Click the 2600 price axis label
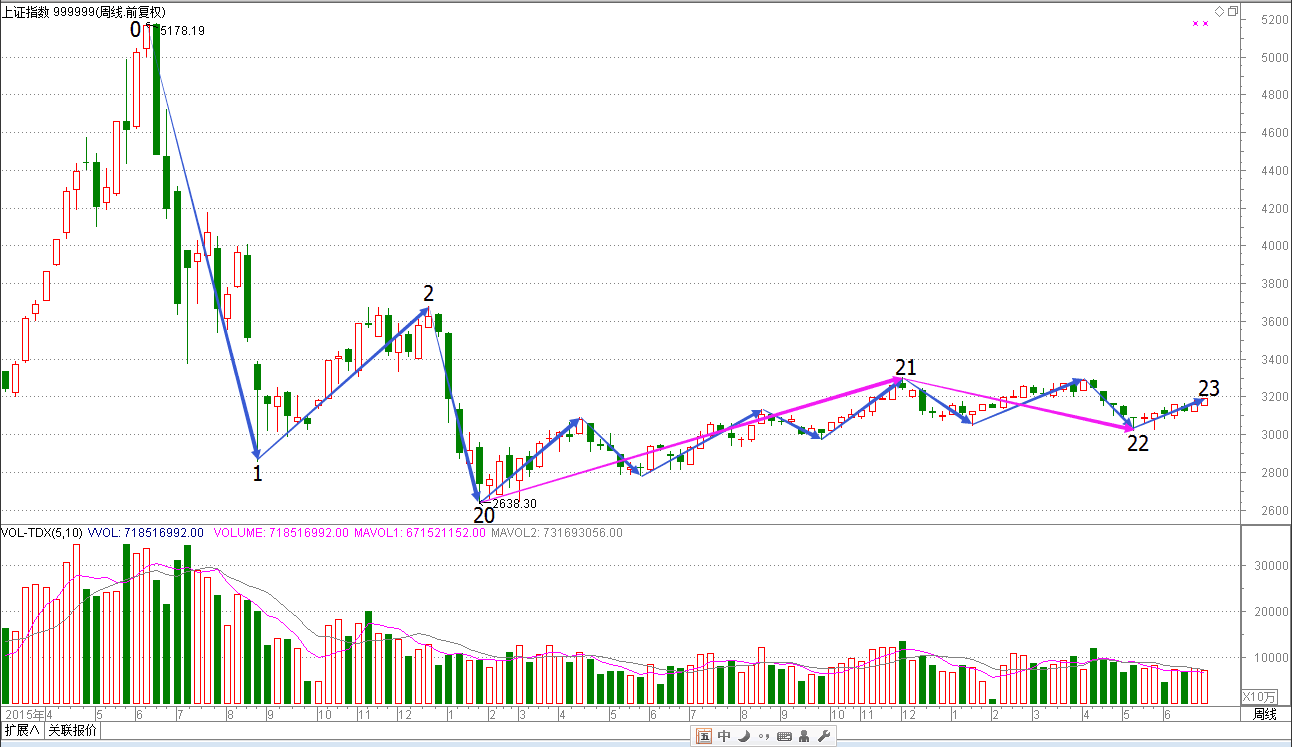Image resolution: width=1292 pixels, height=747 pixels. (x=1274, y=510)
